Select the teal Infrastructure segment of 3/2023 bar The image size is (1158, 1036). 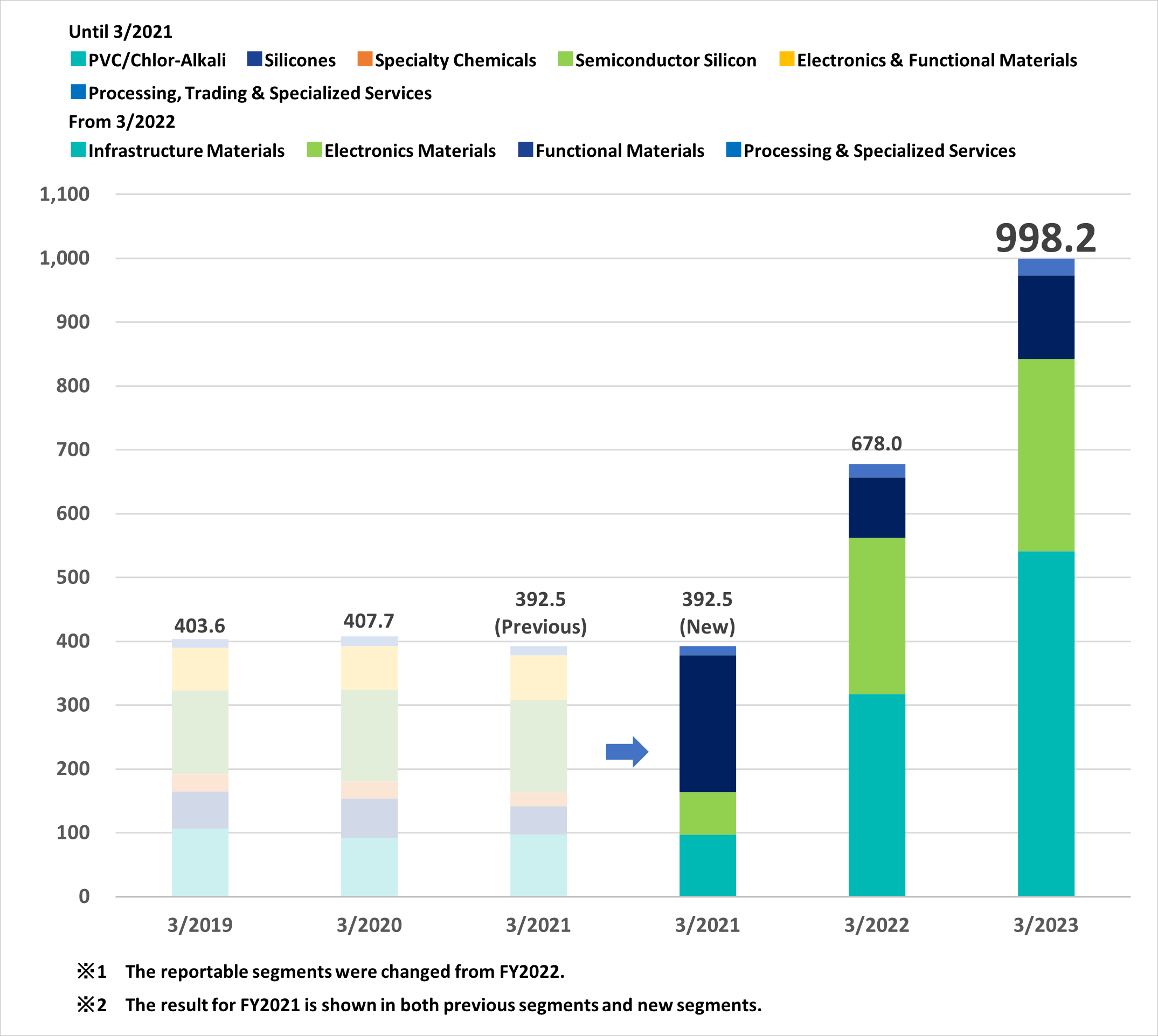[1046, 724]
